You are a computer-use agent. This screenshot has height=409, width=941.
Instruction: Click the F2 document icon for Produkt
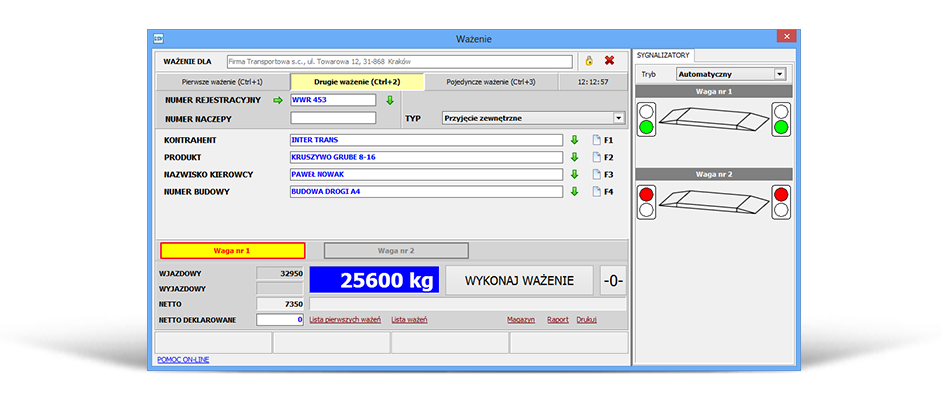596,157
